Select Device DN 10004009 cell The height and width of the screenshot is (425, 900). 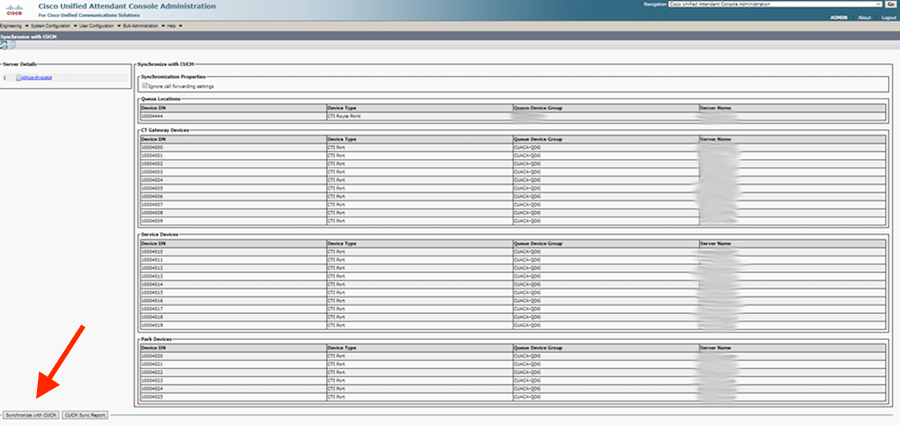pyautogui.click(x=233, y=221)
